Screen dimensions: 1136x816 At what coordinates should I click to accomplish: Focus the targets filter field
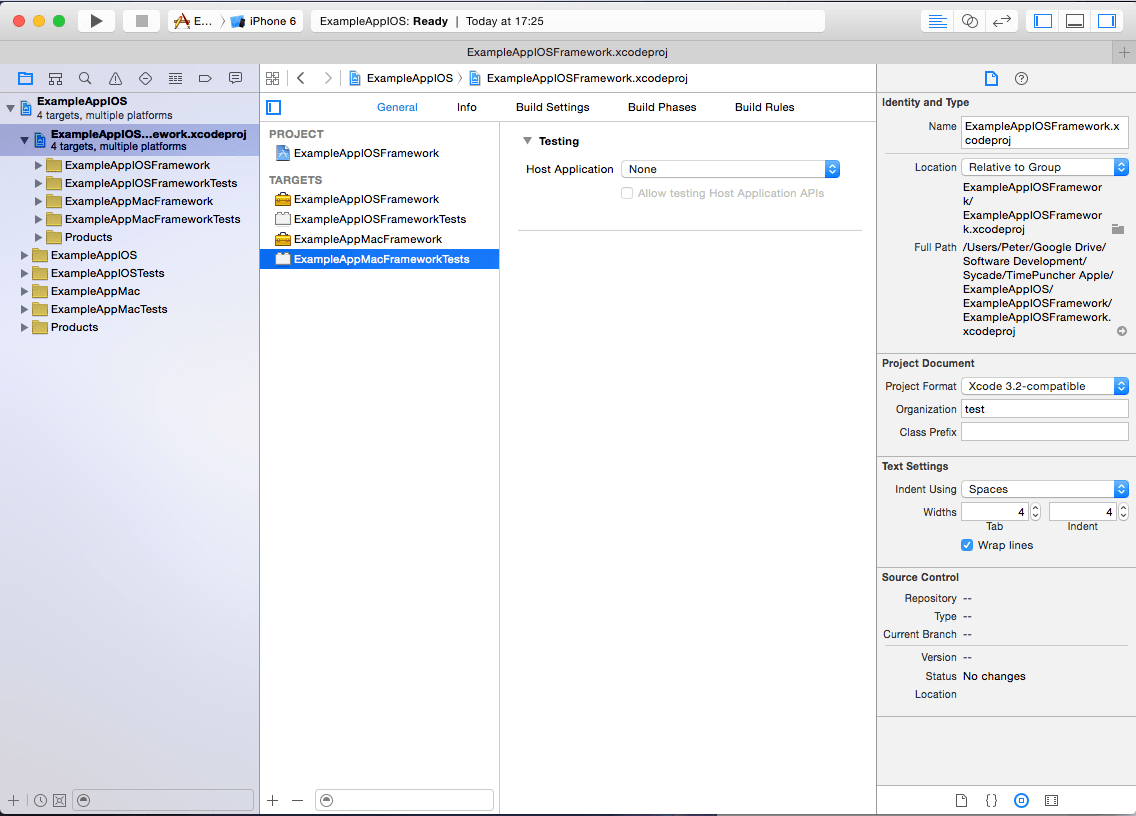click(x=404, y=800)
